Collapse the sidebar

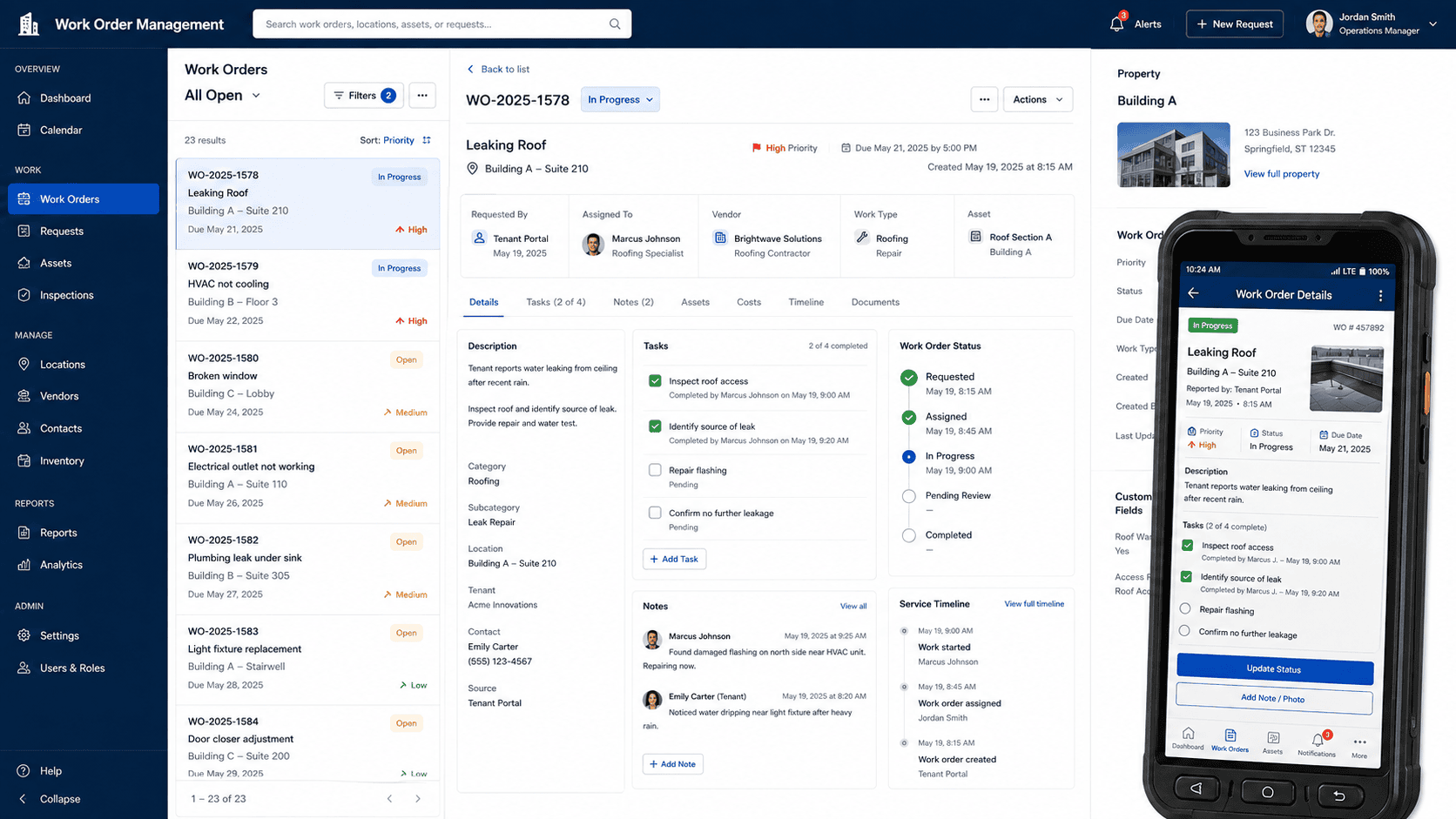coord(49,799)
